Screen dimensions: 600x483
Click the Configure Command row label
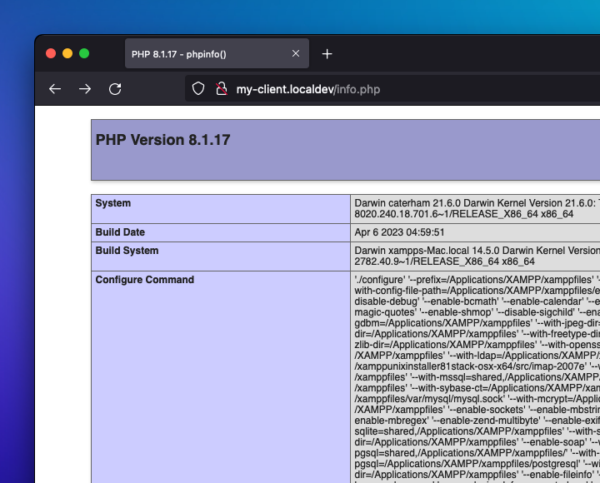point(144,280)
